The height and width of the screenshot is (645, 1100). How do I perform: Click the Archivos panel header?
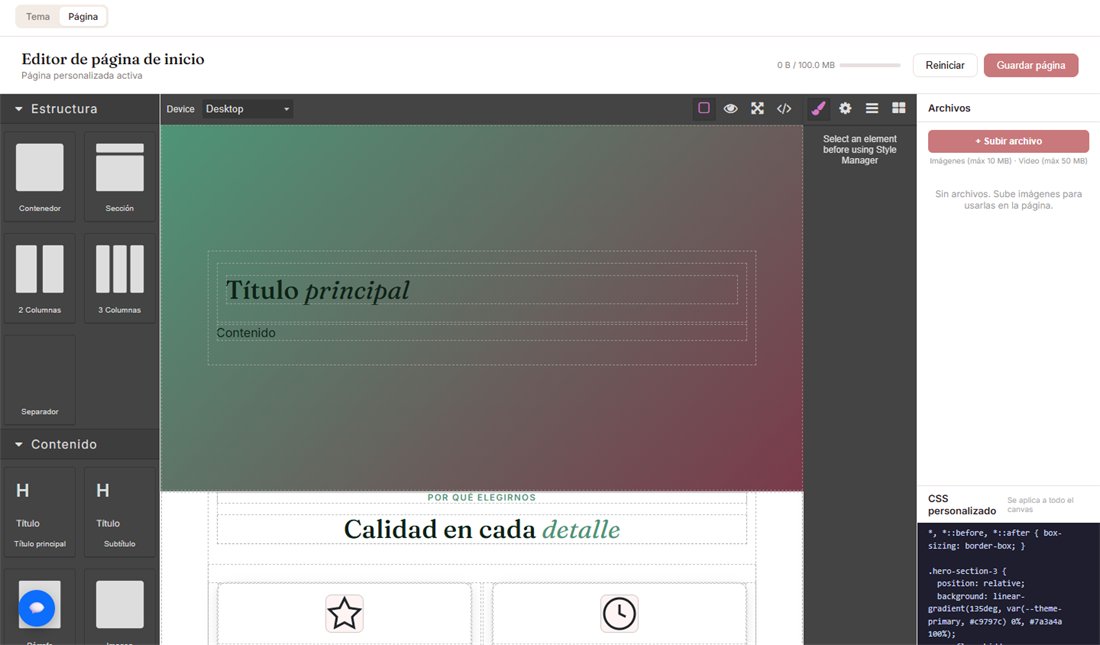coord(949,108)
